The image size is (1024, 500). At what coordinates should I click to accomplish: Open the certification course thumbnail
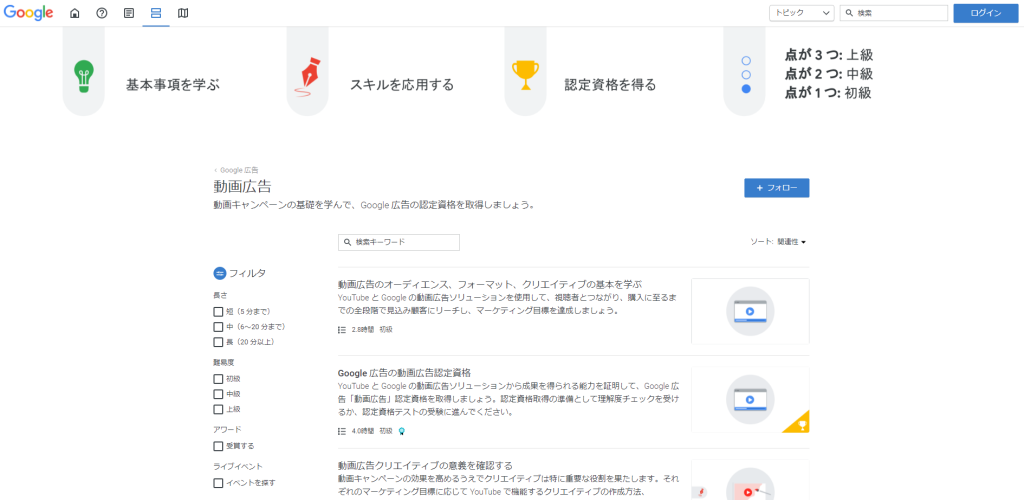(x=750, y=399)
